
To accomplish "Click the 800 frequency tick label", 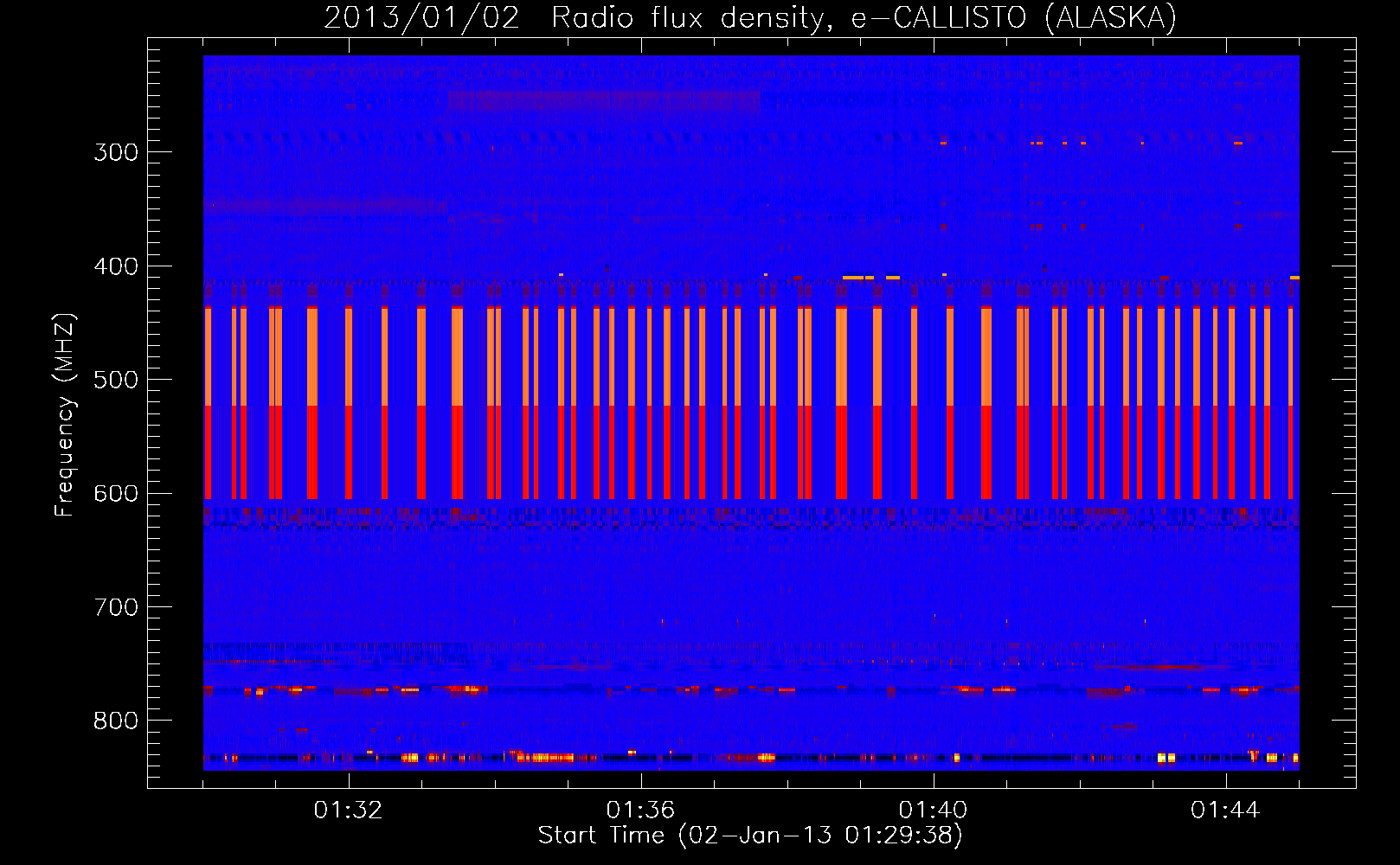I will pyautogui.click(x=116, y=721).
